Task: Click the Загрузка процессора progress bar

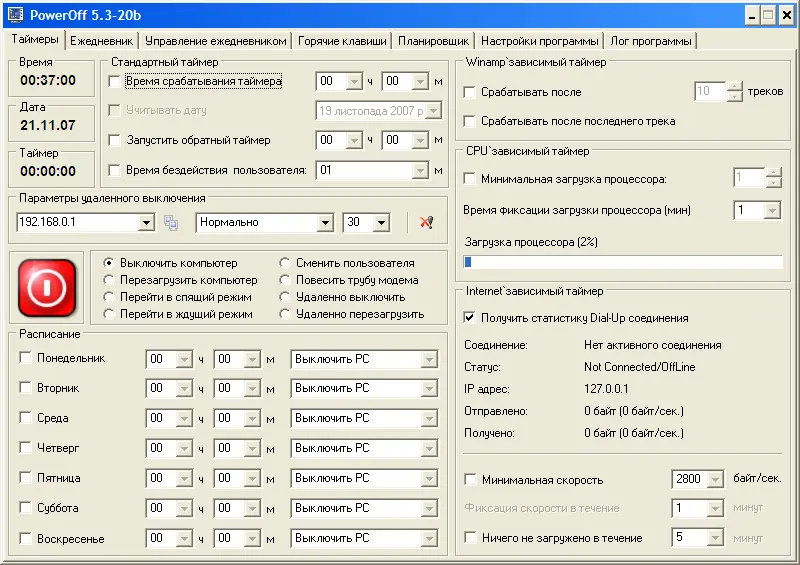Action: pos(622,262)
